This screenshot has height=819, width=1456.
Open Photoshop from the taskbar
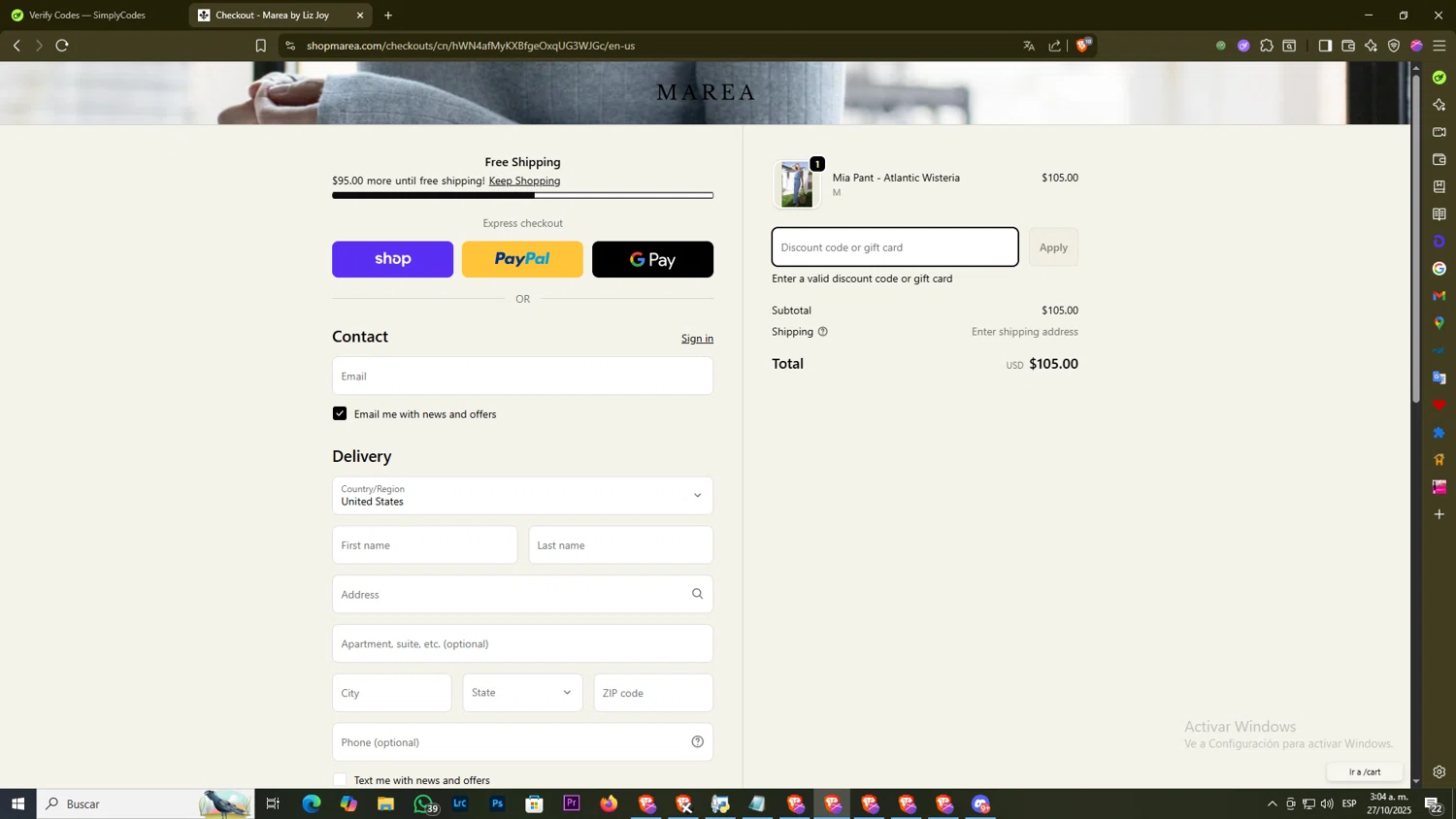(x=497, y=803)
